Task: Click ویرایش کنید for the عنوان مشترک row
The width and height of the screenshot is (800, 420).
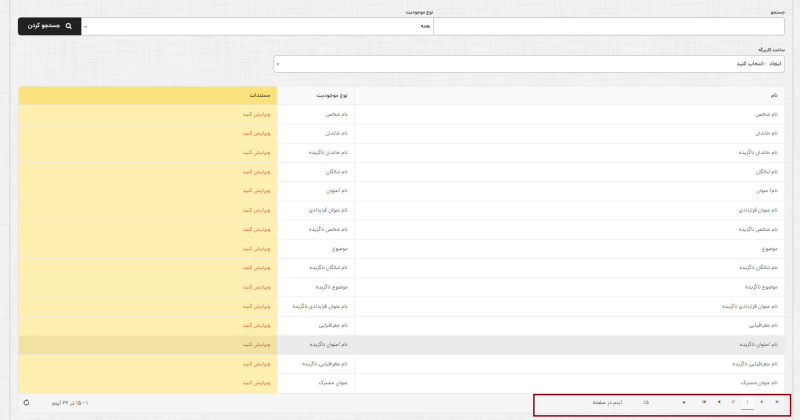Action: pyautogui.click(x=257, y=382)
